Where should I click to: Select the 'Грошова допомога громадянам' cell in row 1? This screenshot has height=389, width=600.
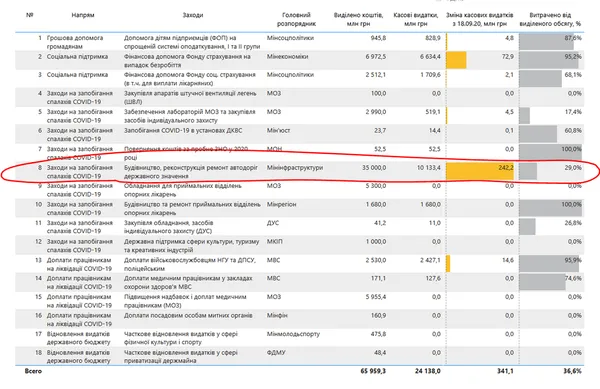pos(75,42)
